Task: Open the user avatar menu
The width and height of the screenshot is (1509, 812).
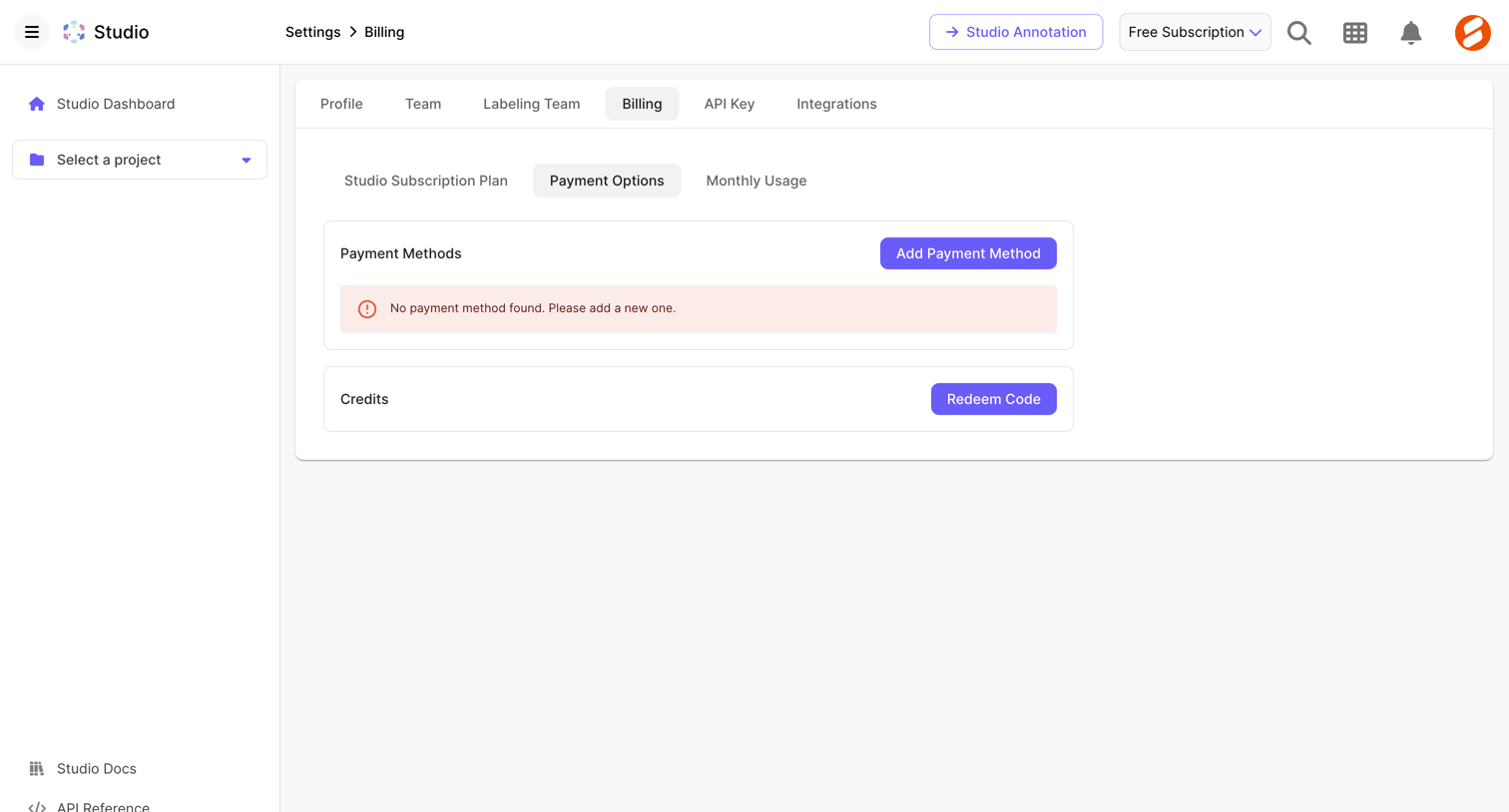Action: 1472,32
